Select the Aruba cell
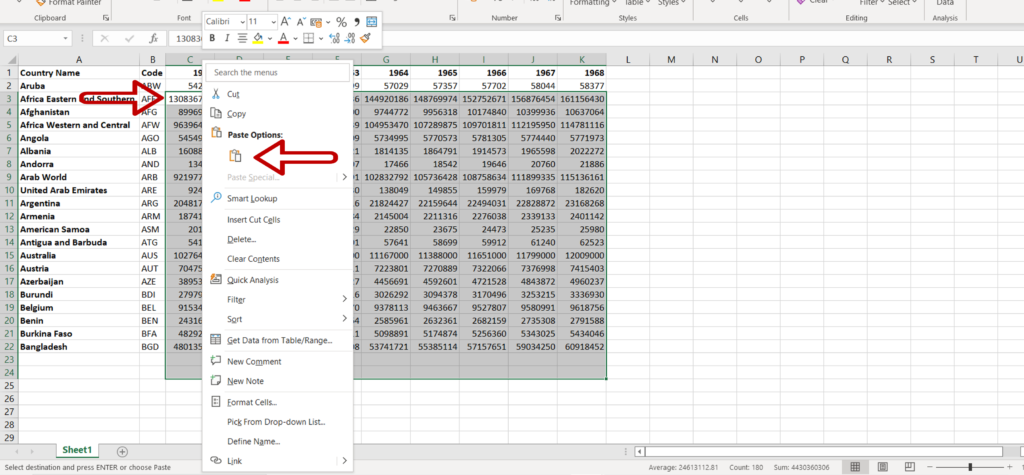Image resolution: width=1024 pixels, height=475 pixels. coord(78,86)
